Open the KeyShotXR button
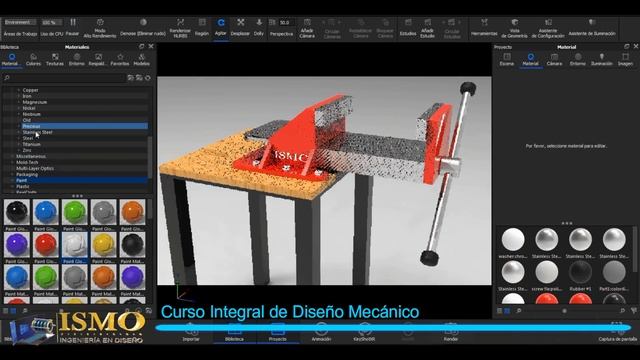The width and height of the screenshot is (640, 360). (x=364, y=332)
